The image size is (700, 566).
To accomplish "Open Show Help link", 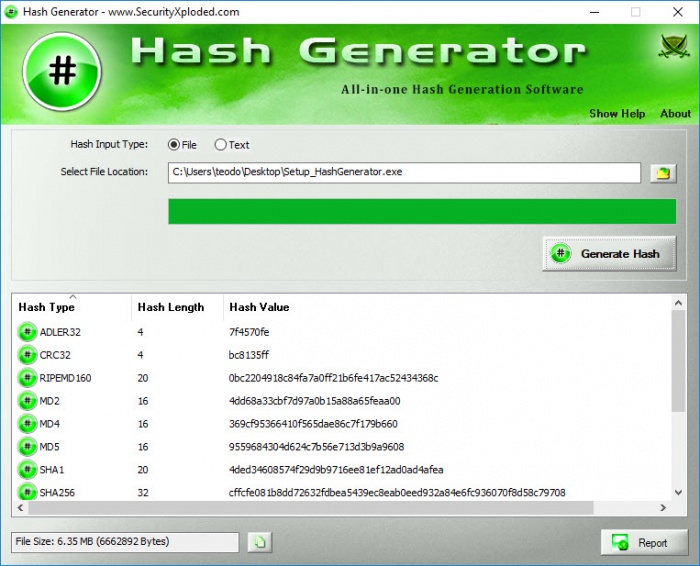I will pos(617,114).
